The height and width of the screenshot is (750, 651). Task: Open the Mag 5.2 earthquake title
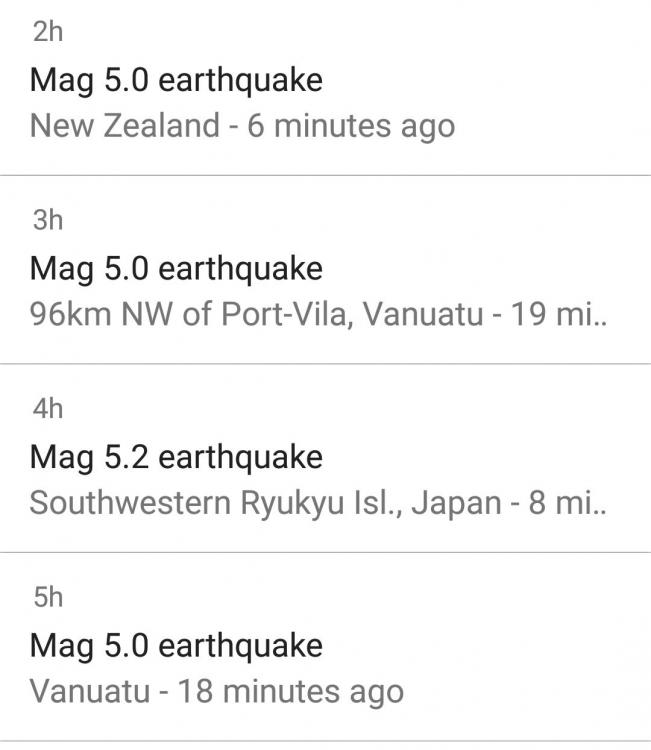coord(176,457)
